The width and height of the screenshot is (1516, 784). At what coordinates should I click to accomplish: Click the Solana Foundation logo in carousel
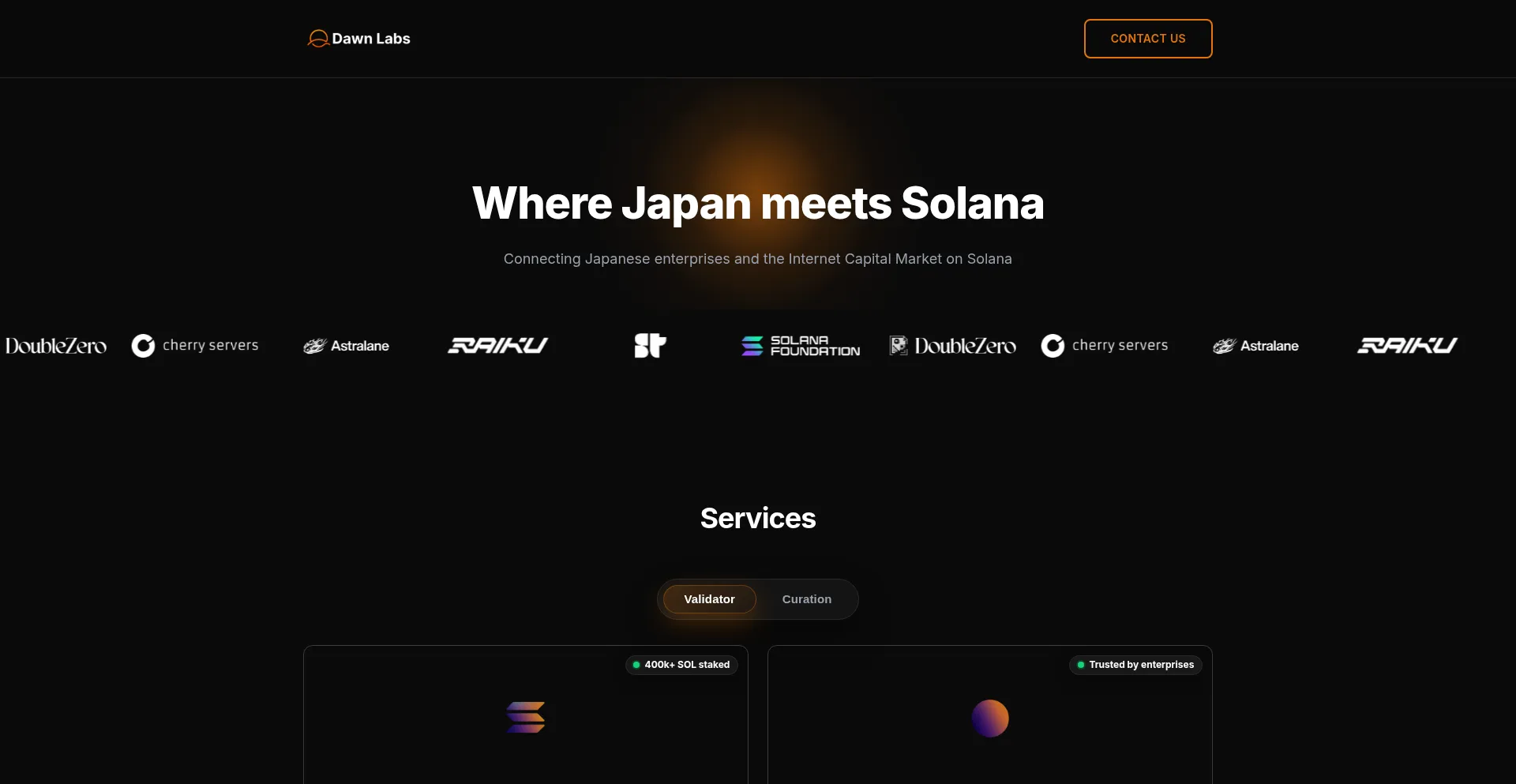[800, 346]
